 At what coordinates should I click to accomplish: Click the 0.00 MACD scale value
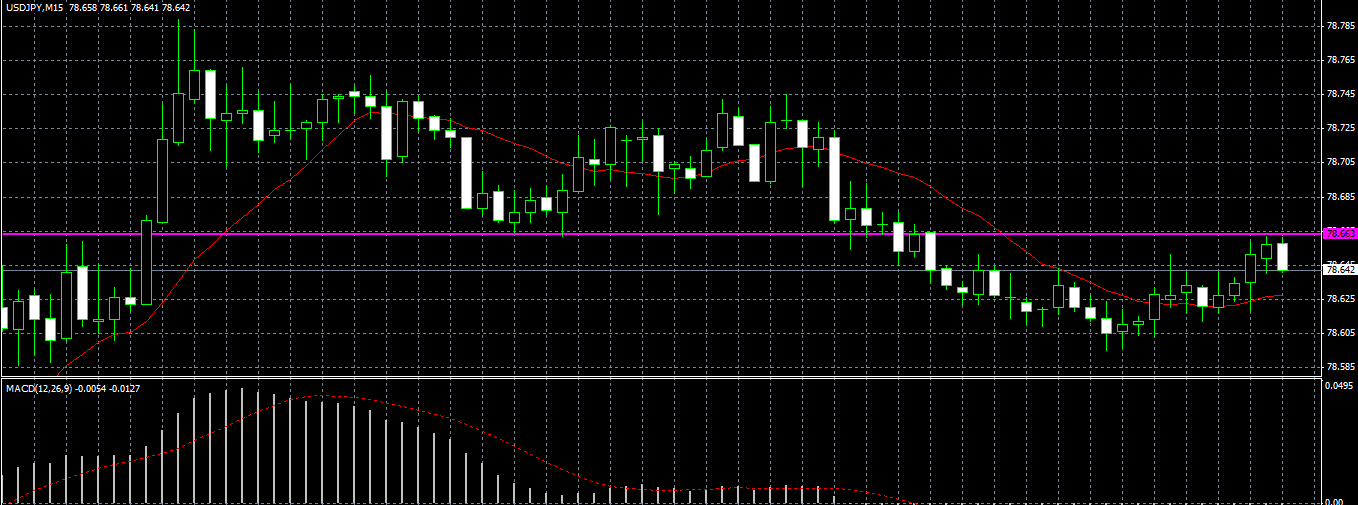point(1333,501)
